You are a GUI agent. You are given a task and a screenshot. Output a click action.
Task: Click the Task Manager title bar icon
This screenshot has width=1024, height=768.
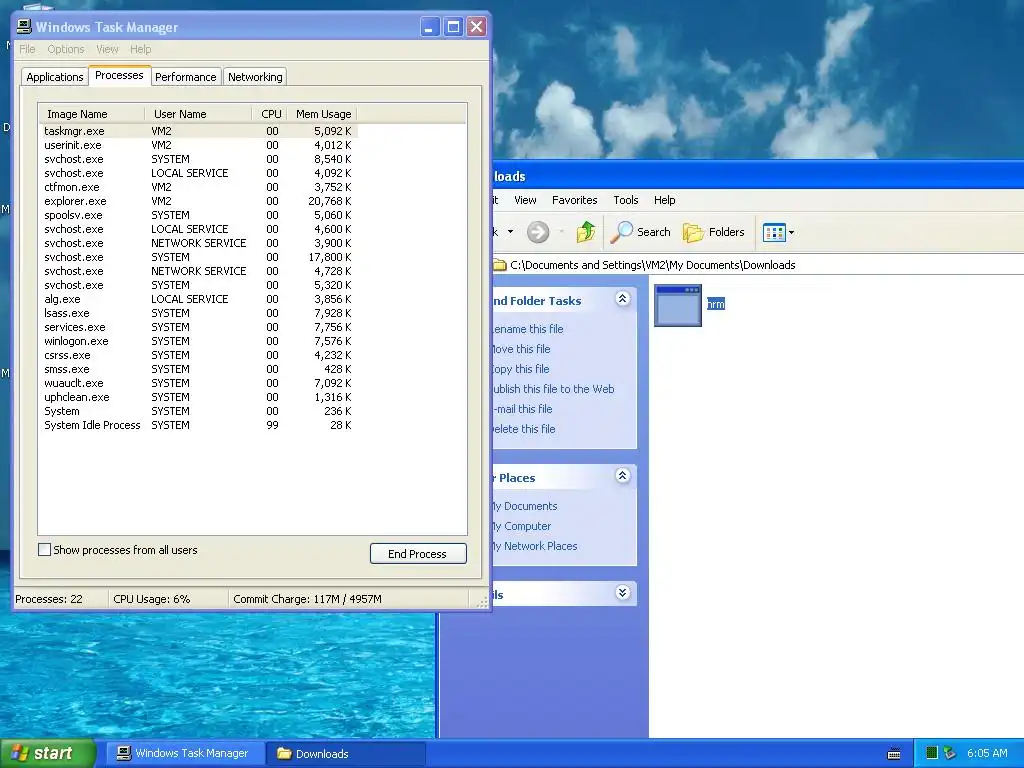[24, 26]
